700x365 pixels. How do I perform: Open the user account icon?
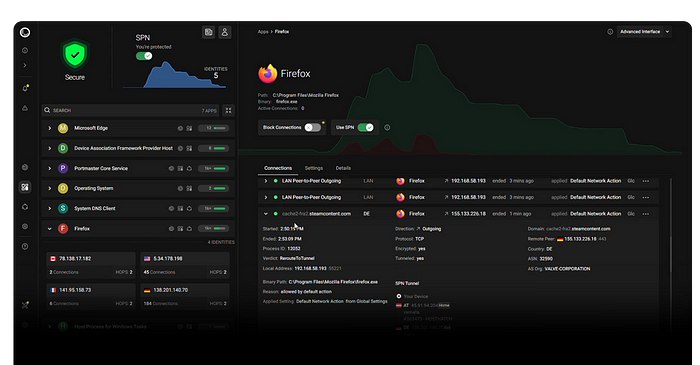point(225,32)
